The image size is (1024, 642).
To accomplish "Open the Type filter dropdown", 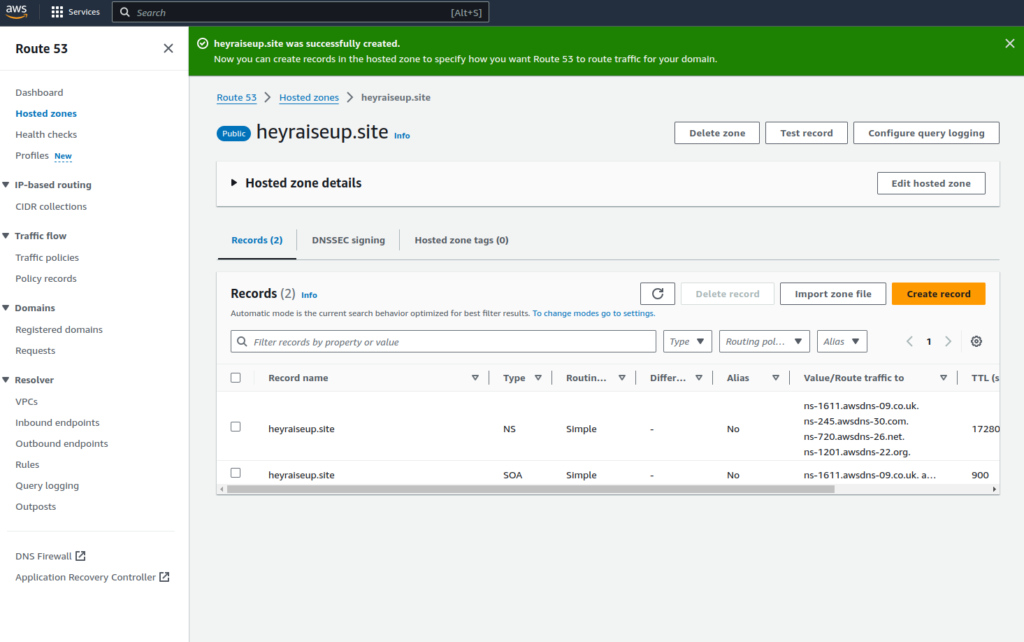I will pos(687,342).
